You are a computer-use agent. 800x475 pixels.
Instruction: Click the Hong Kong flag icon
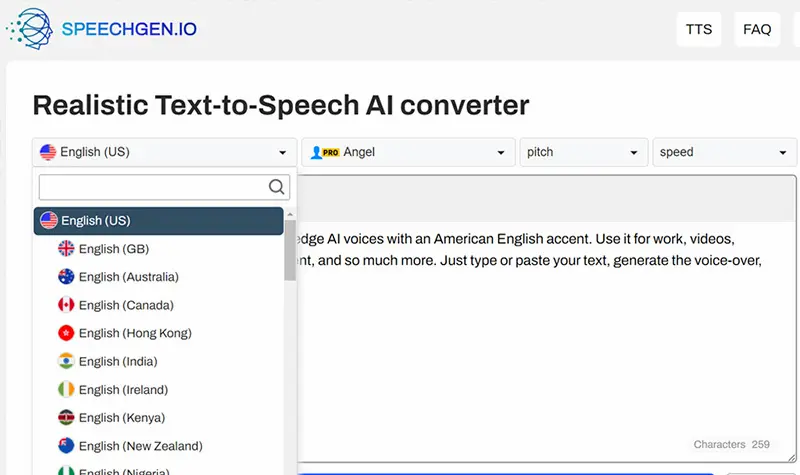coord(66,333)
